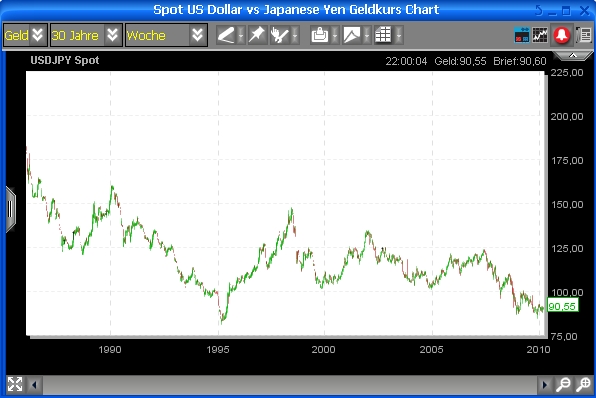This screenshot has height=398, width=596.
Task: Open the calendar events icon
Action: 522,35
